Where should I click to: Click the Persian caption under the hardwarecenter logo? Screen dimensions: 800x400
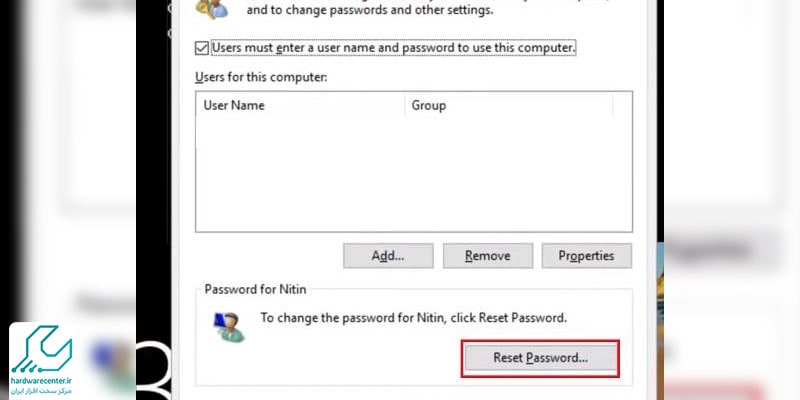coord(43,390)
